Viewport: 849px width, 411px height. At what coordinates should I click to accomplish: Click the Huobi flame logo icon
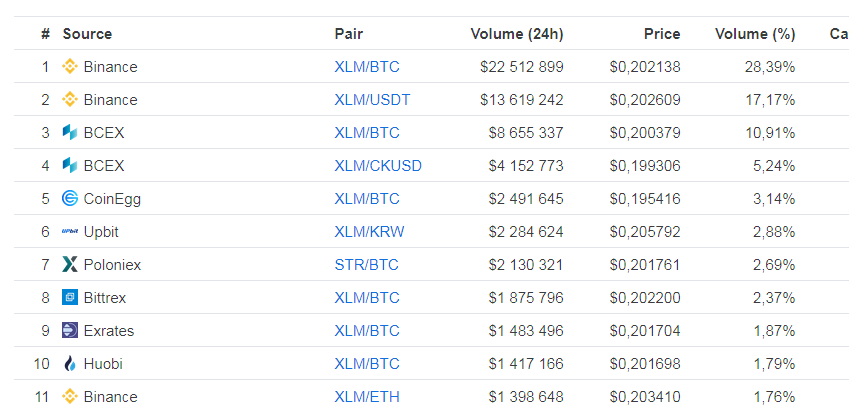(x=70, y=363)
